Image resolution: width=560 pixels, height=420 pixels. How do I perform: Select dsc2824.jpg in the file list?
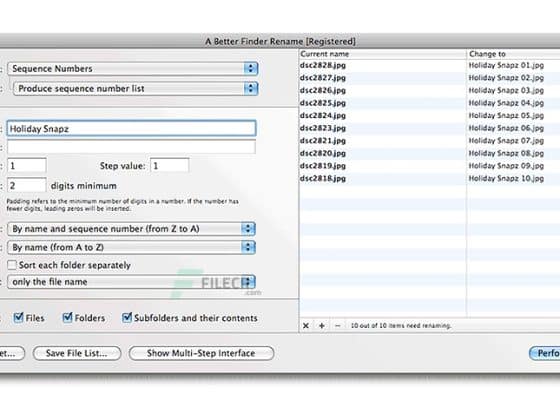(323, 115)
